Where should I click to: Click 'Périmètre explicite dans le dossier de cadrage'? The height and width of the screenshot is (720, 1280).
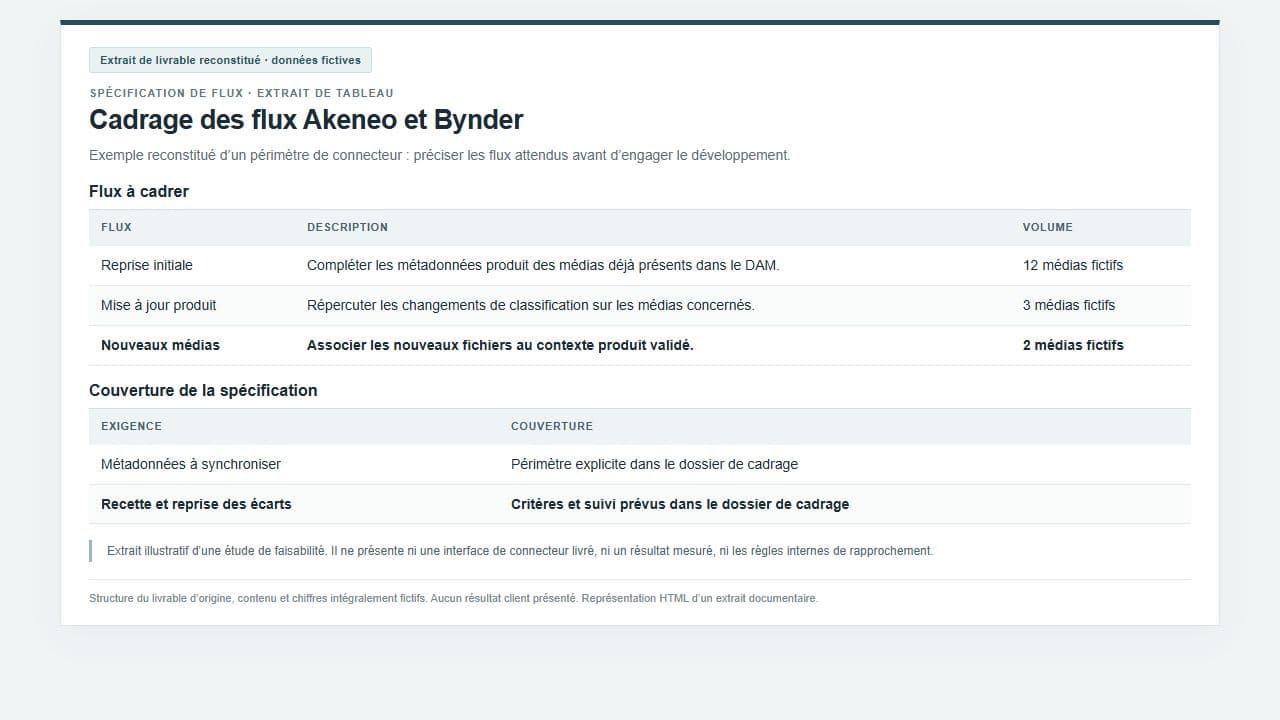[x=654, y=464]
